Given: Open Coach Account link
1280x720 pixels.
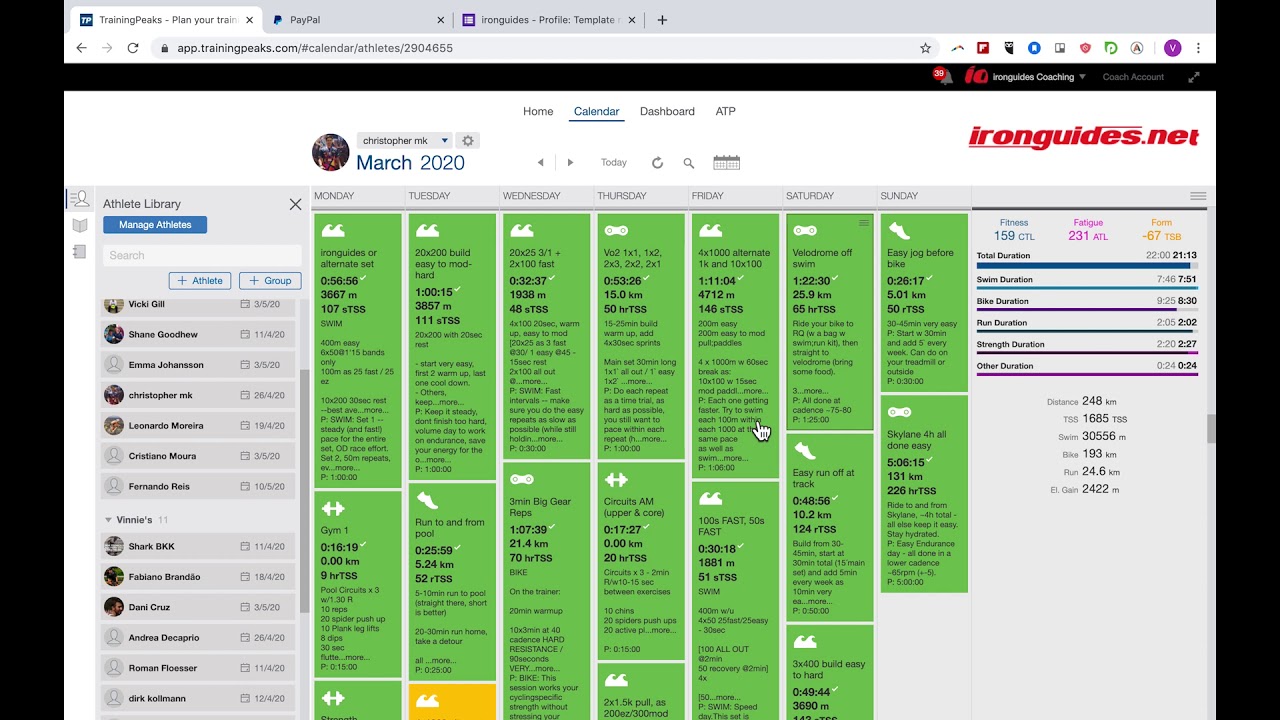Looking at the screenshot, I should [x=1133, y=77].
